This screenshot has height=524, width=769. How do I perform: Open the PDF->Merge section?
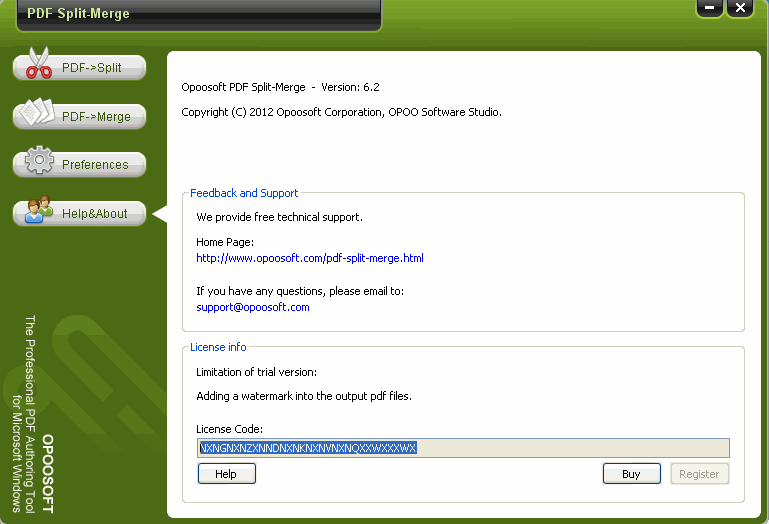79,116
